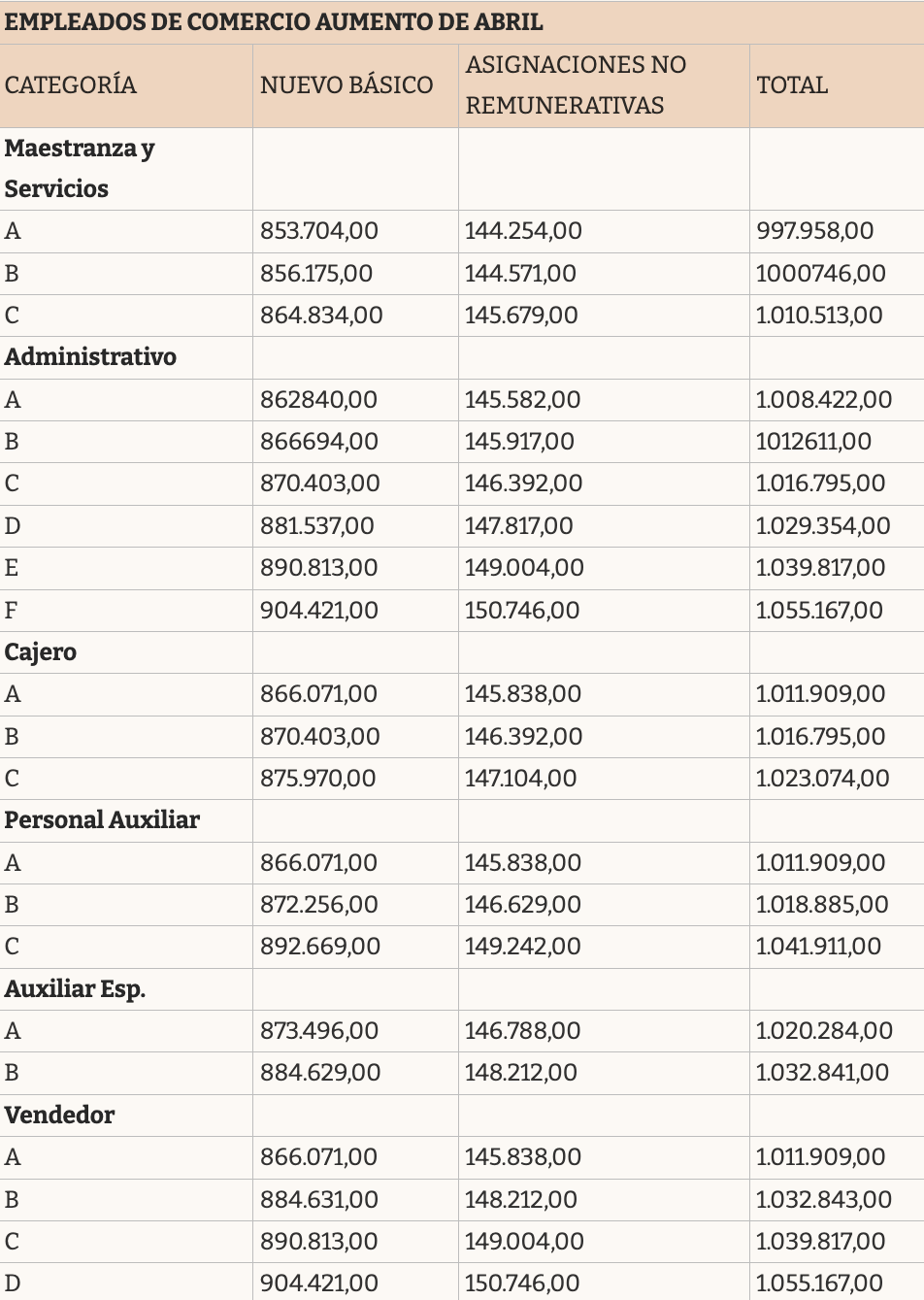Click the value 147.817,00
The height and width of the screenshot is (1300, 924).
[x=519, y=526]
